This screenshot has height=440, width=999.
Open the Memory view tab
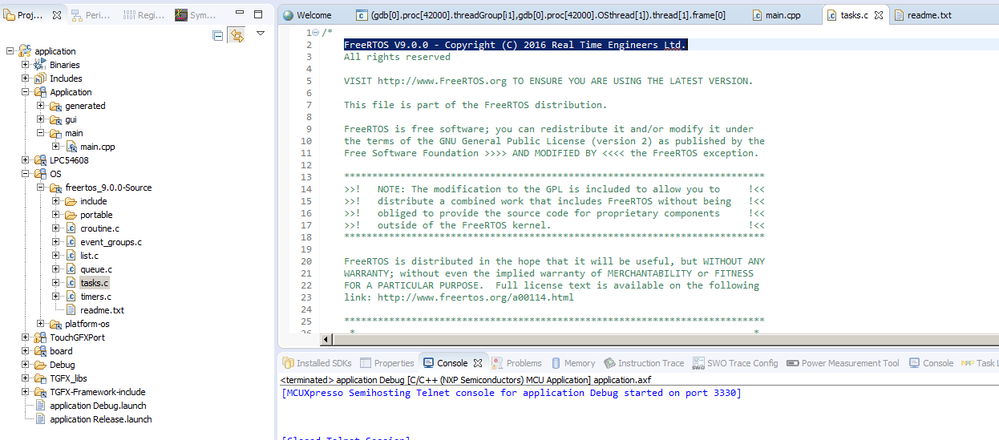573,363
